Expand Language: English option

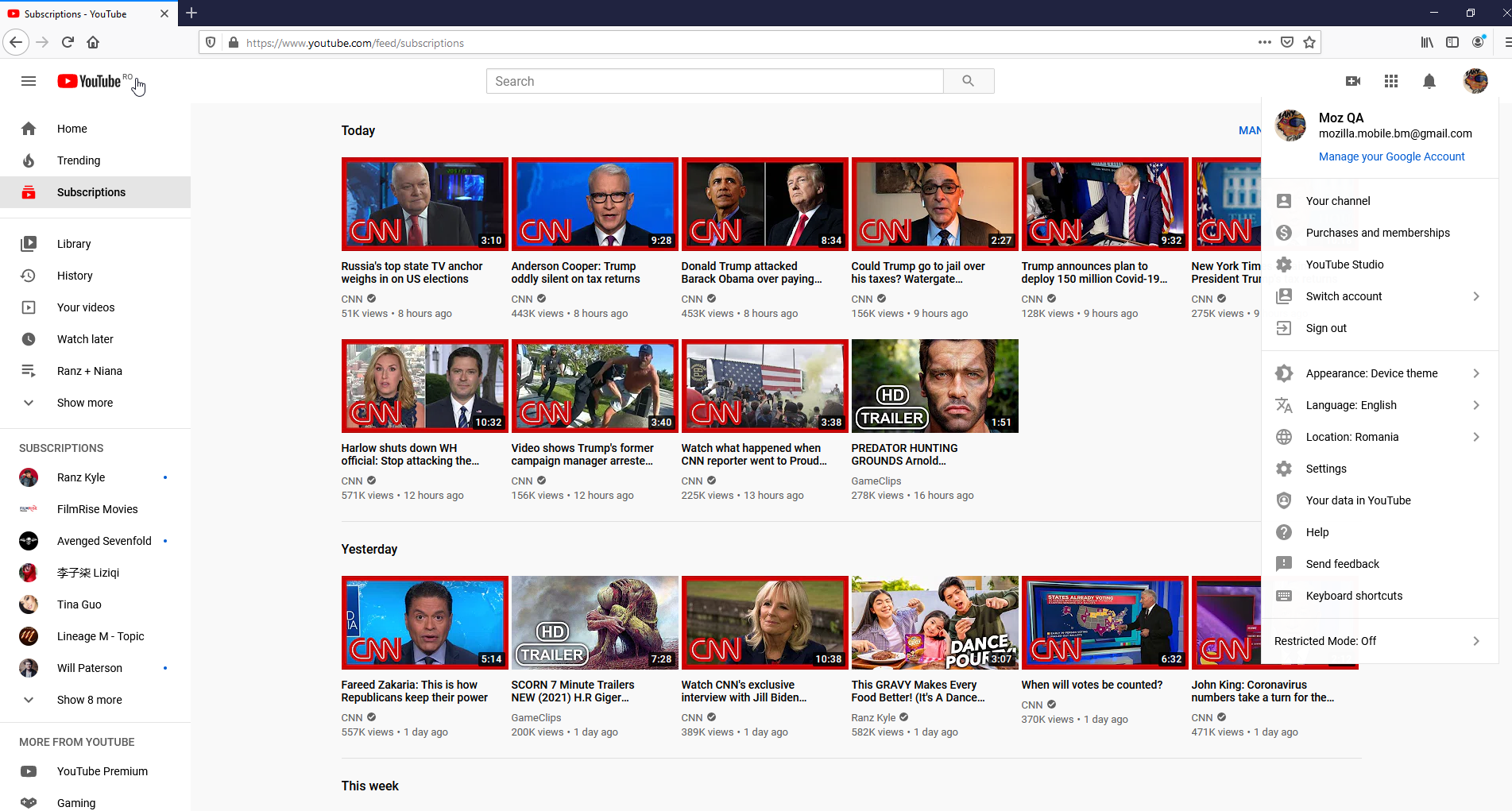pyautogui.click(x=1380, y=405)
